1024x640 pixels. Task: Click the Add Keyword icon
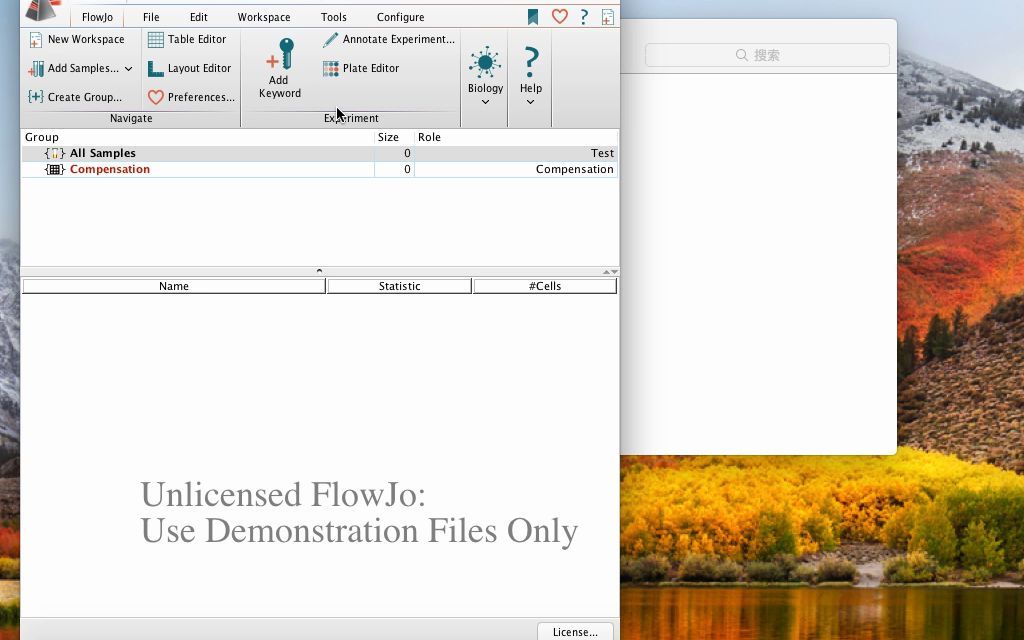pyautogui.click(x=279, y=55)
